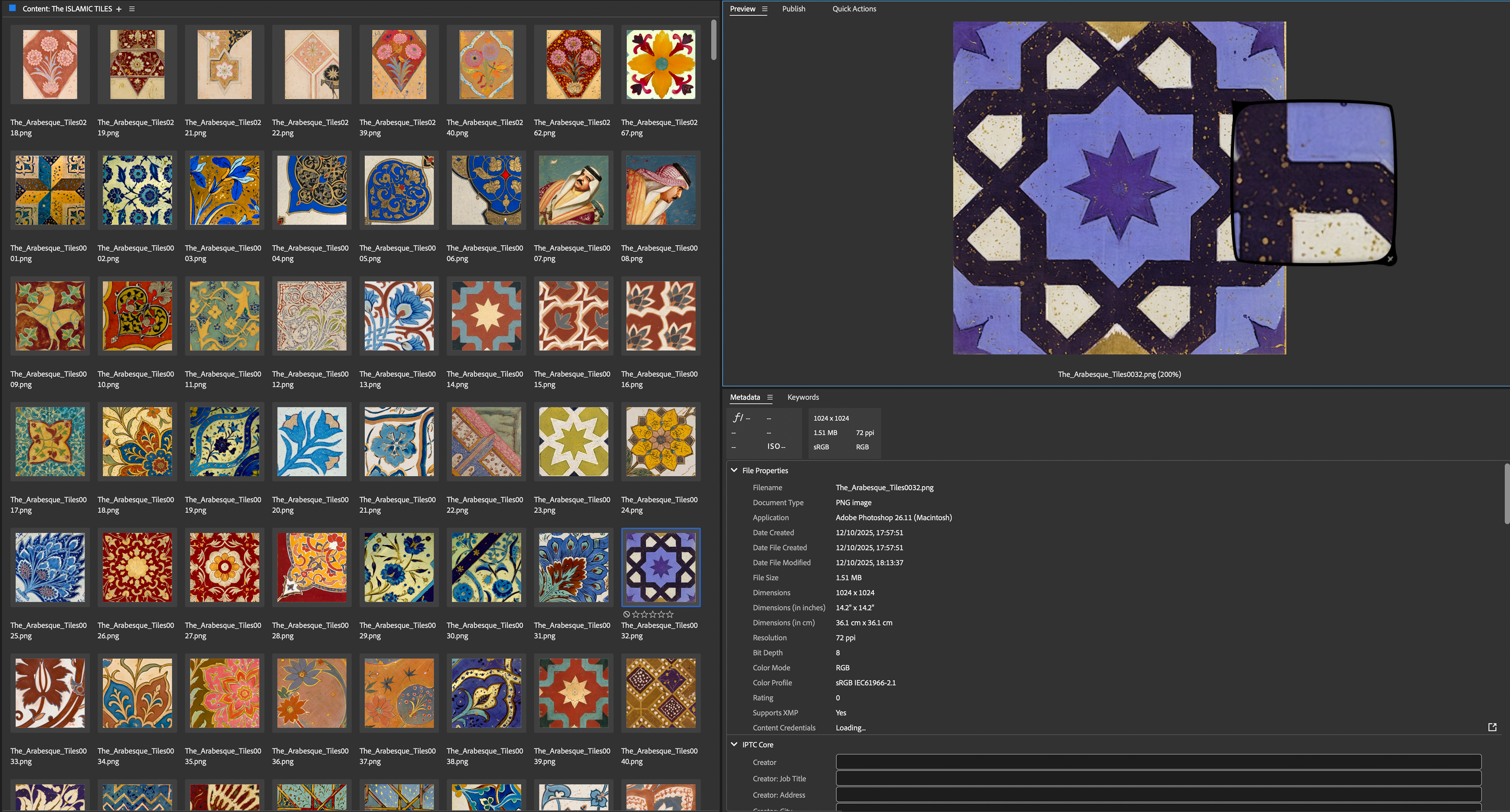Viewport: 1510px width, 812px height.
Task: Rate the selected tile one star
Action: coord(636,615)
